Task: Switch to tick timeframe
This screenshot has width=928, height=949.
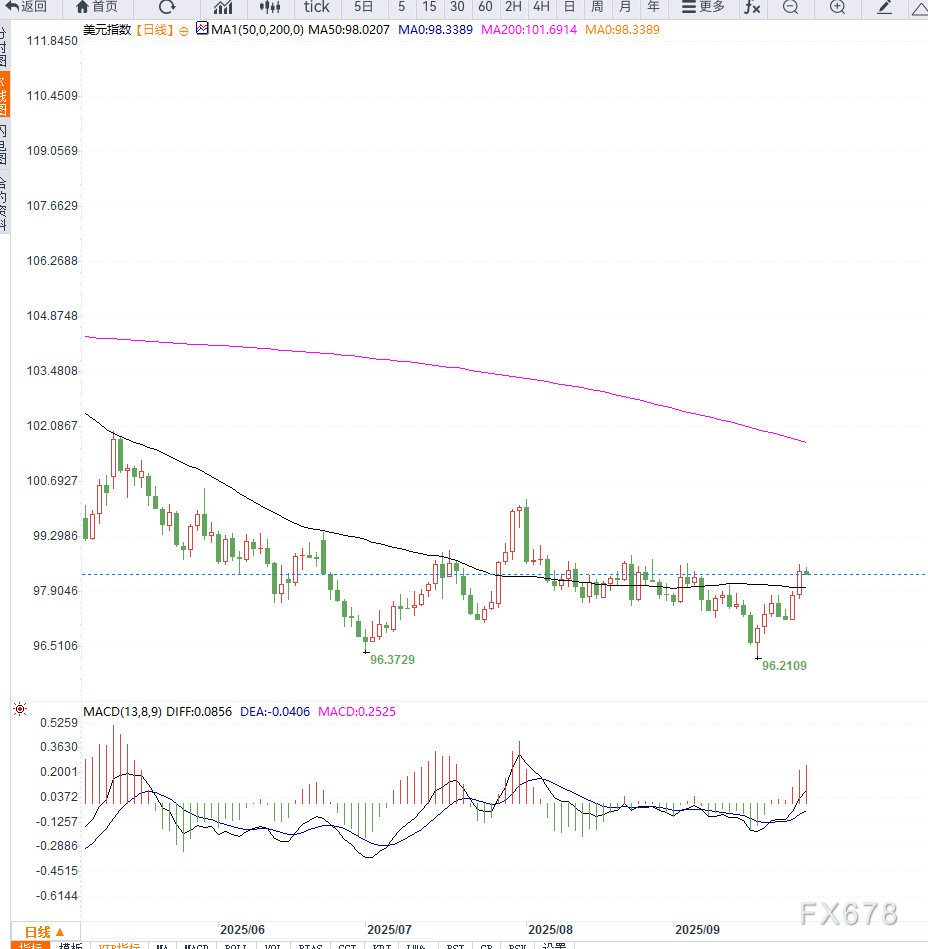Action: point(316,7)
